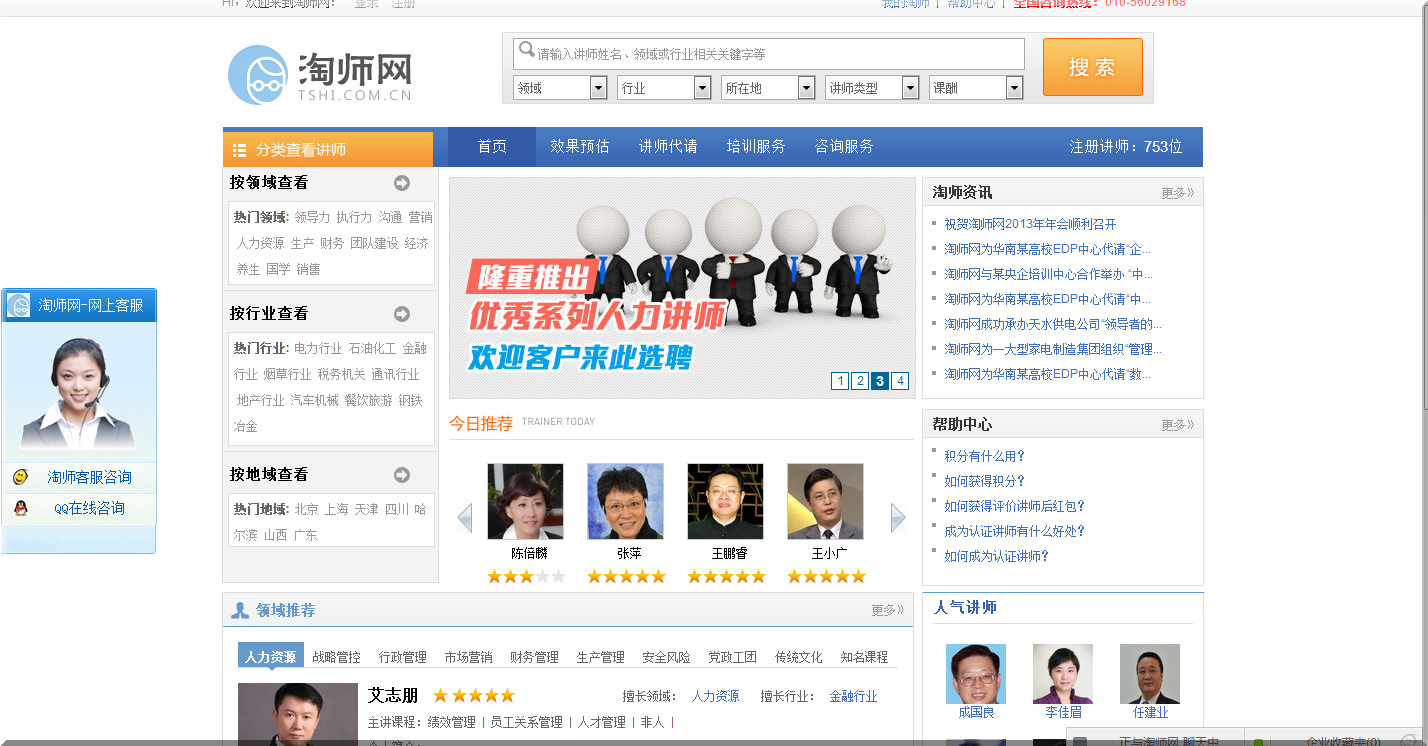Viewport: 1428px width, 746px height.
Task: Click 金融行业 link for 艾志朋
Action: 854,696
